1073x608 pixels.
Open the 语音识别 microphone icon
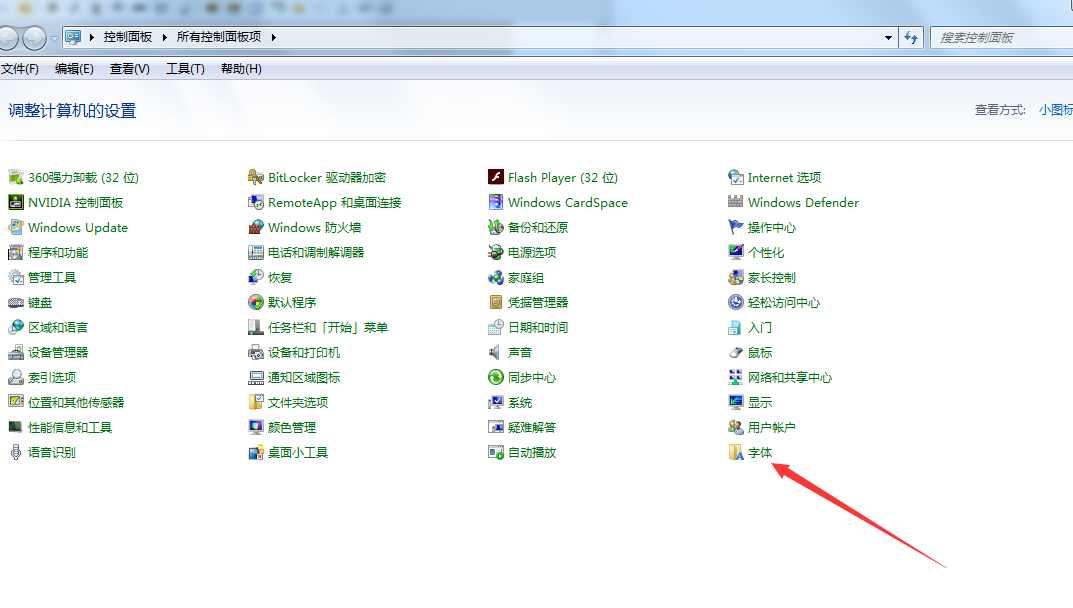[16, 453]
